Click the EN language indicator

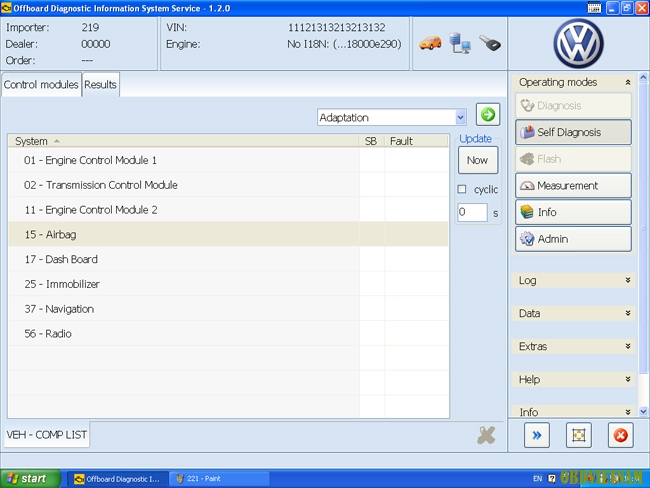(x=537, y=478)
